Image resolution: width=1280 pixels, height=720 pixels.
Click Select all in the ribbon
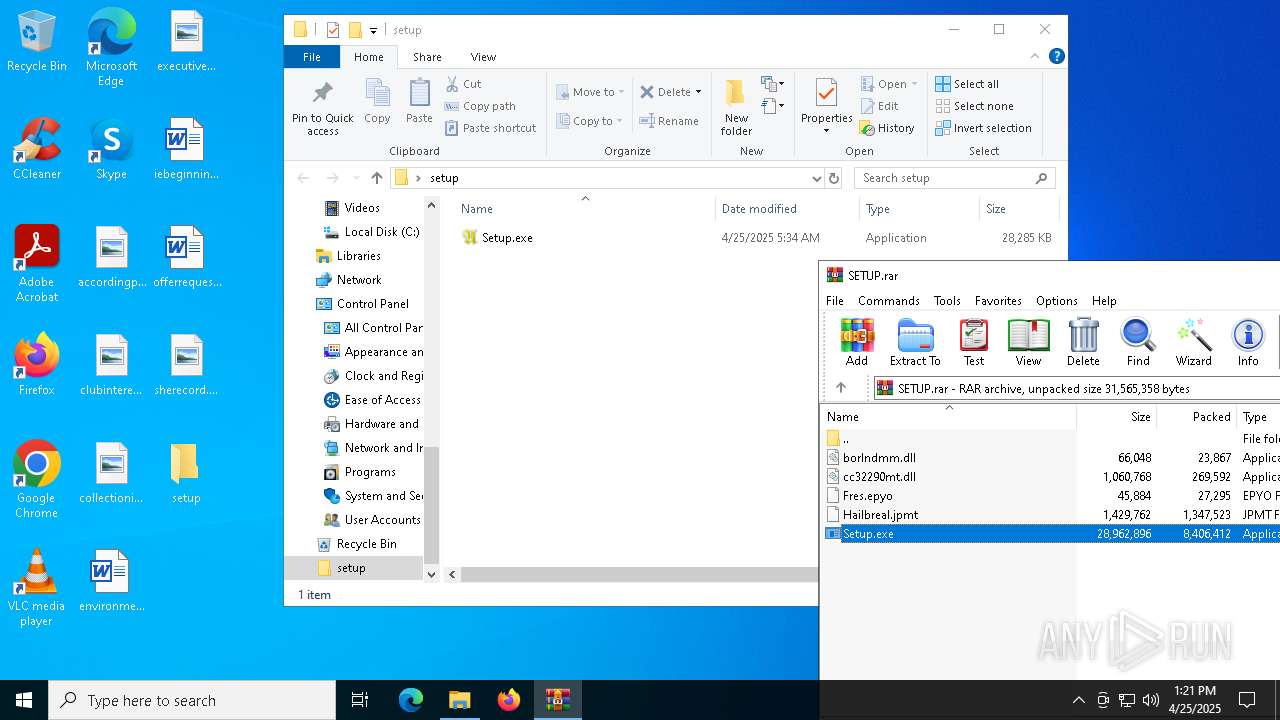pos(967,84)
